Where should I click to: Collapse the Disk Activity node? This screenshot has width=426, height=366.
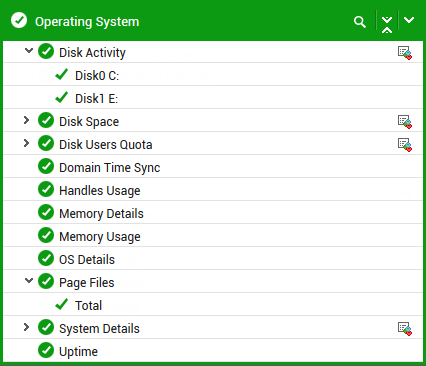pos(29,51)
